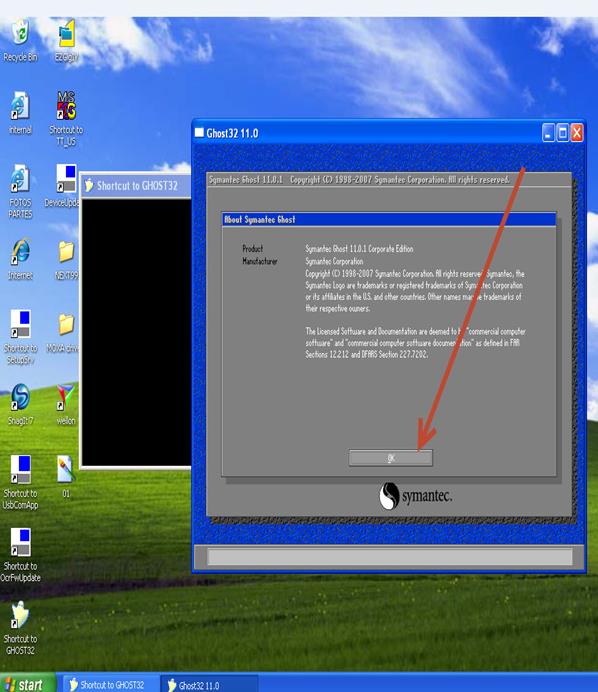The height and width of the screenshot is (692, 598).
Task: Select the FOTOS PARTES desktop icon
Action: tap(20, 192)
